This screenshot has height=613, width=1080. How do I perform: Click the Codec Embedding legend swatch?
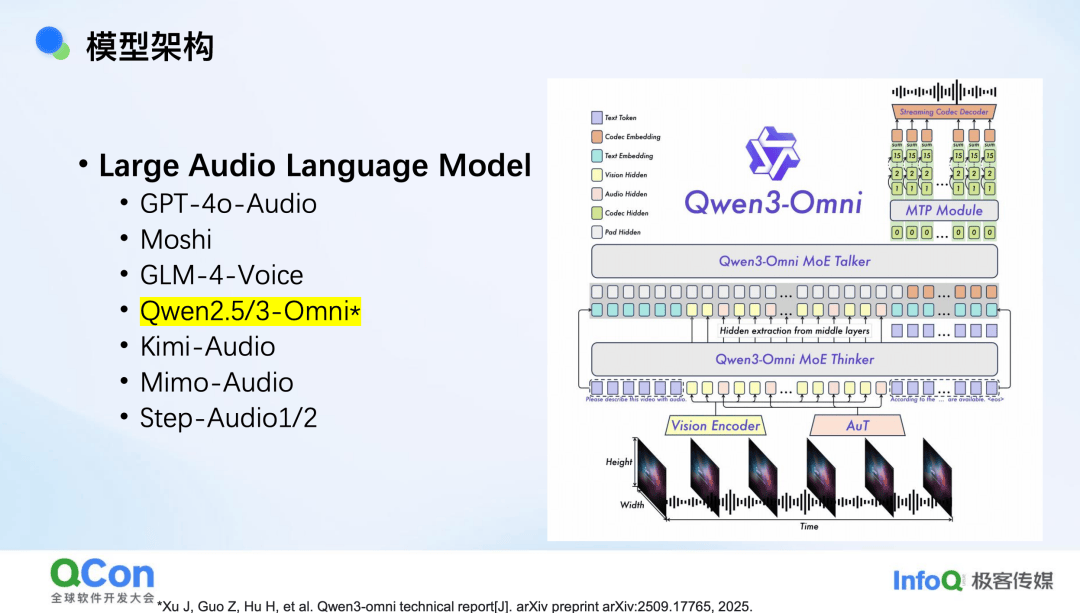tap(596, 136)
